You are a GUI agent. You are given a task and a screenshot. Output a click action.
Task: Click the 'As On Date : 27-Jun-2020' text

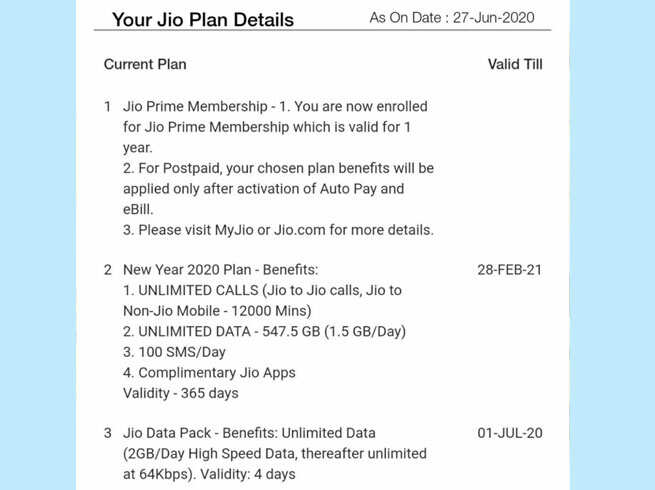452,18
